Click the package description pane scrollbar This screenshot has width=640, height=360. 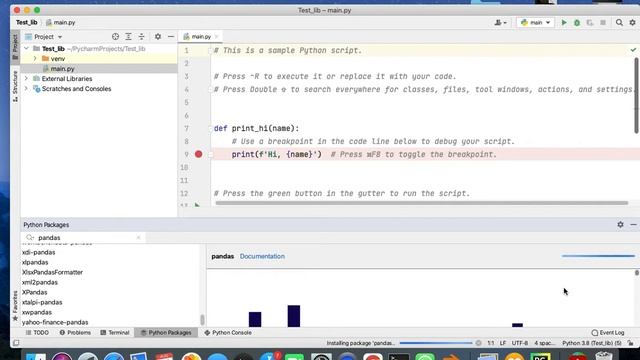[x=636, y=273]
